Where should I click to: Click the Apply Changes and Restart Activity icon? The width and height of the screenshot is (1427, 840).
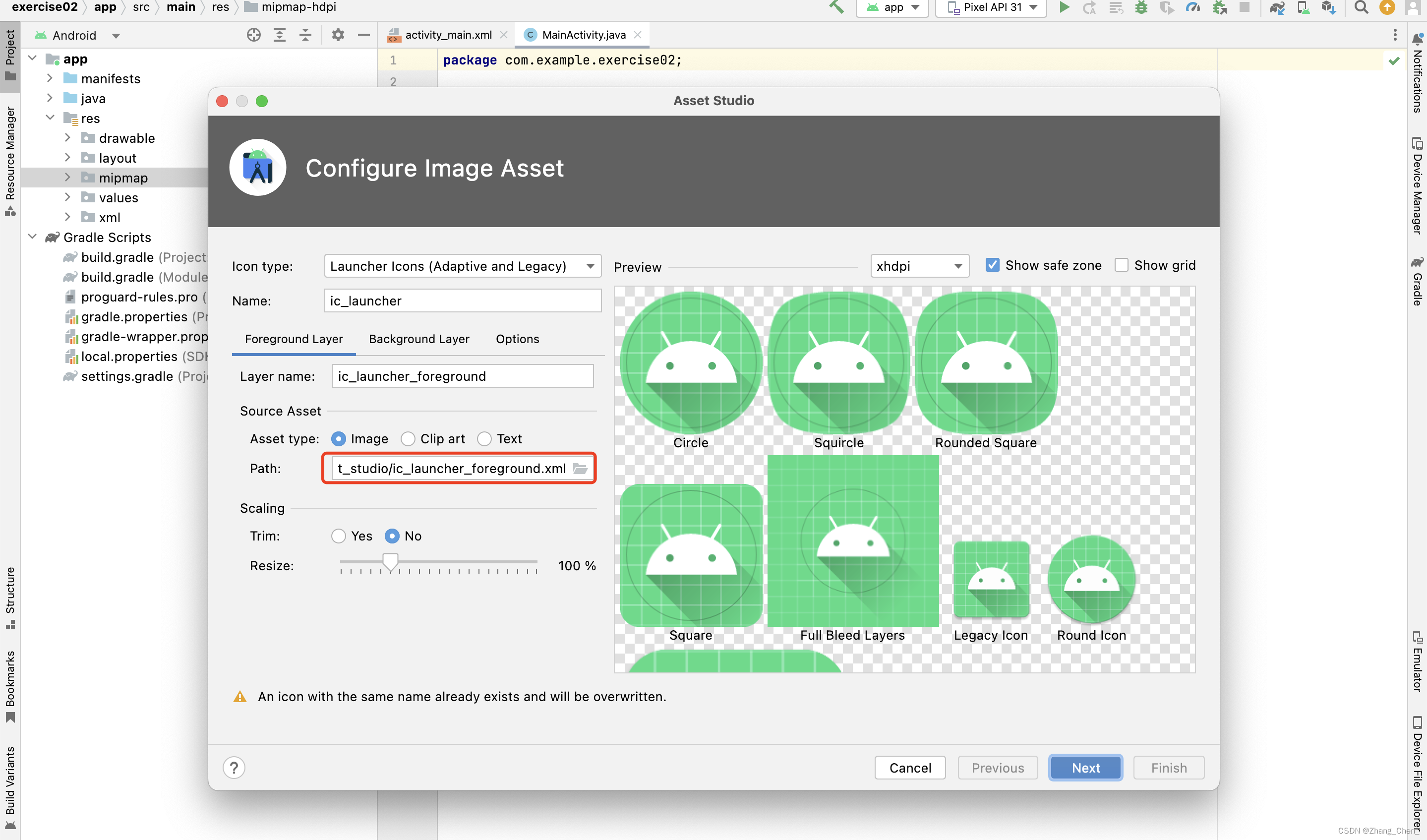tap(1089, 7)
